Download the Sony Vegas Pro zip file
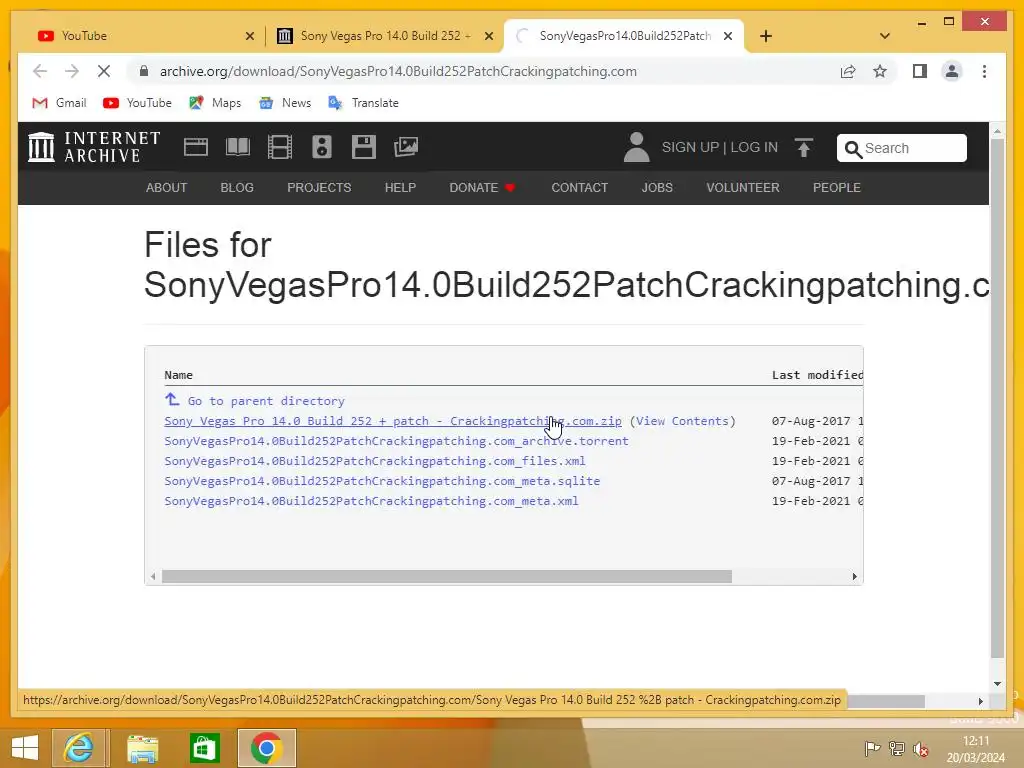The height and width of the screenshot is (768, 1024). pos(392,421)
